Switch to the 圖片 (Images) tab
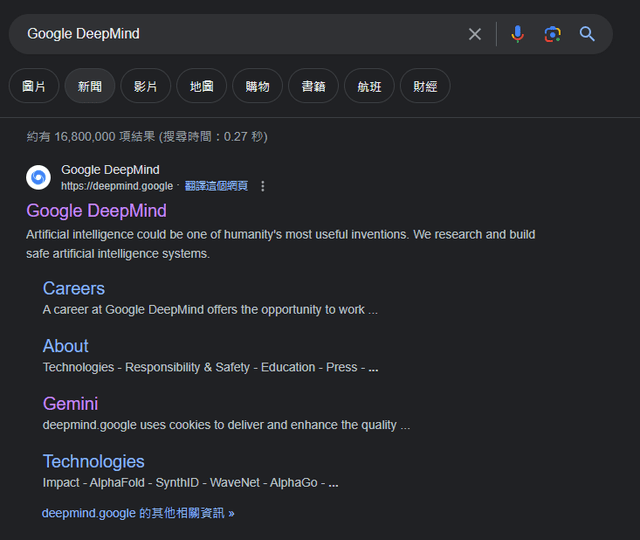The height and width of the screenshot is (540, 640). click(x=34, y=86)
